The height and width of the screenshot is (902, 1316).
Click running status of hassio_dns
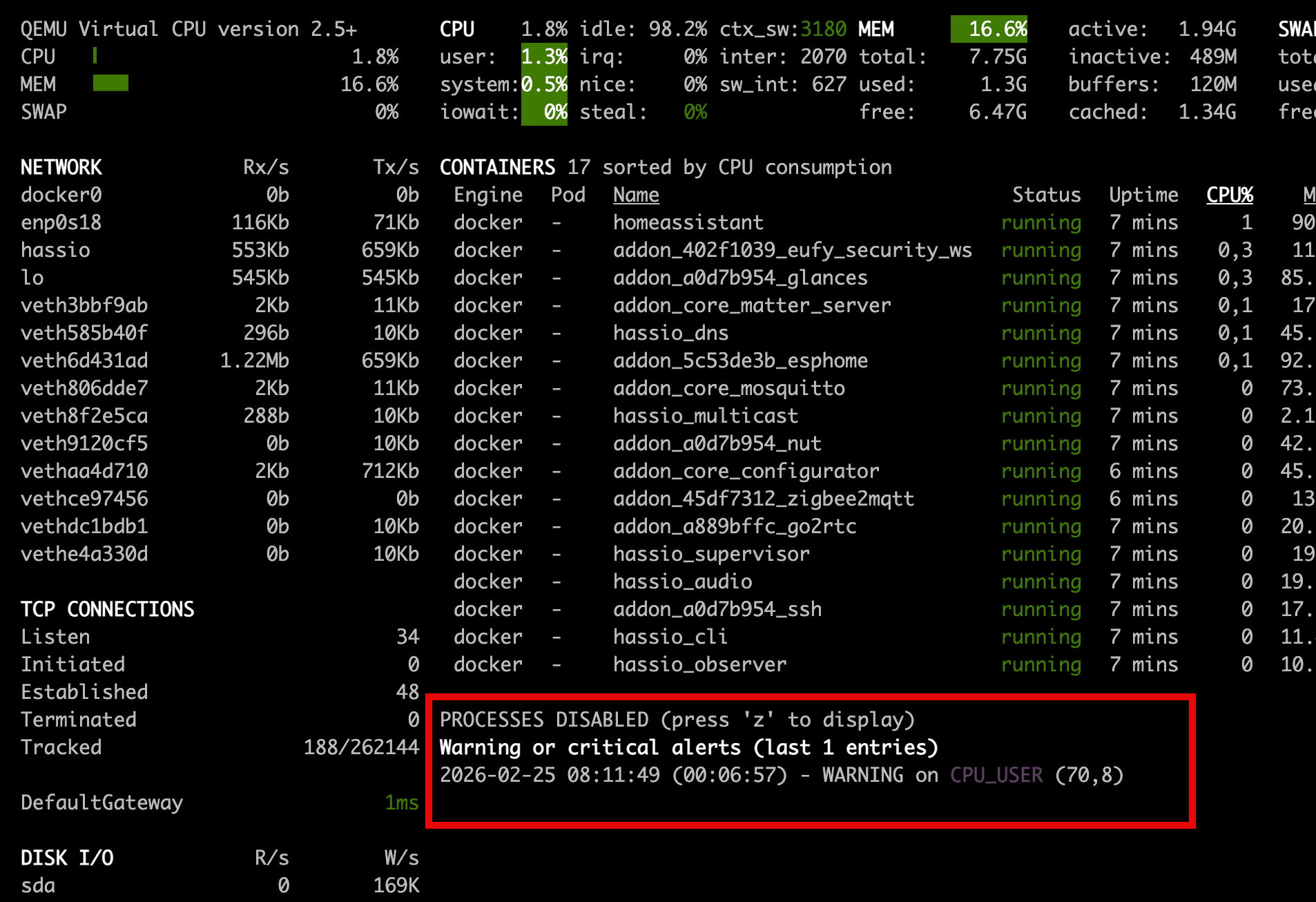pyautogui.click(x=1041, y=333)
